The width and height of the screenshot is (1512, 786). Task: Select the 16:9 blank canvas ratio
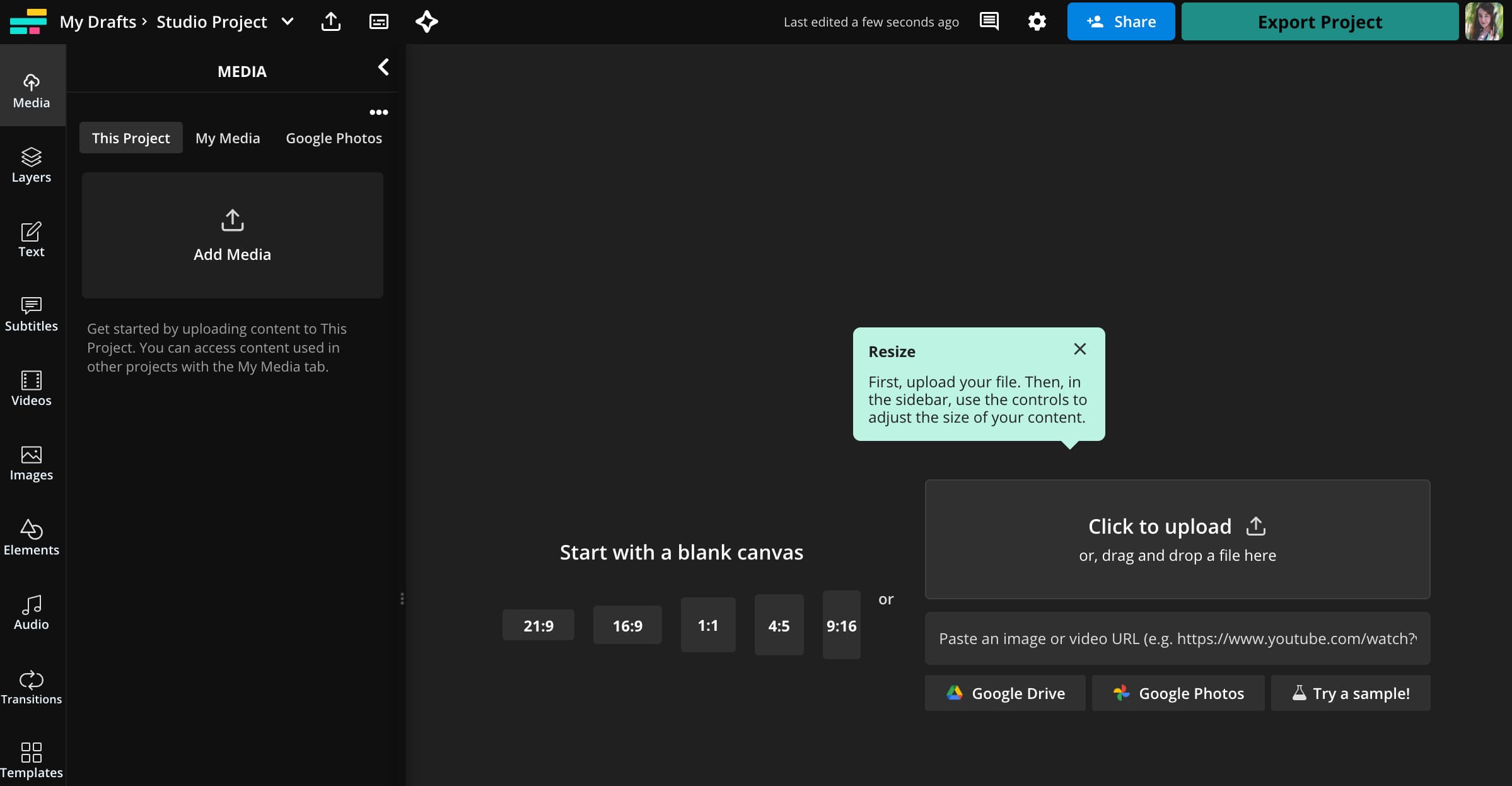(627, 625)
